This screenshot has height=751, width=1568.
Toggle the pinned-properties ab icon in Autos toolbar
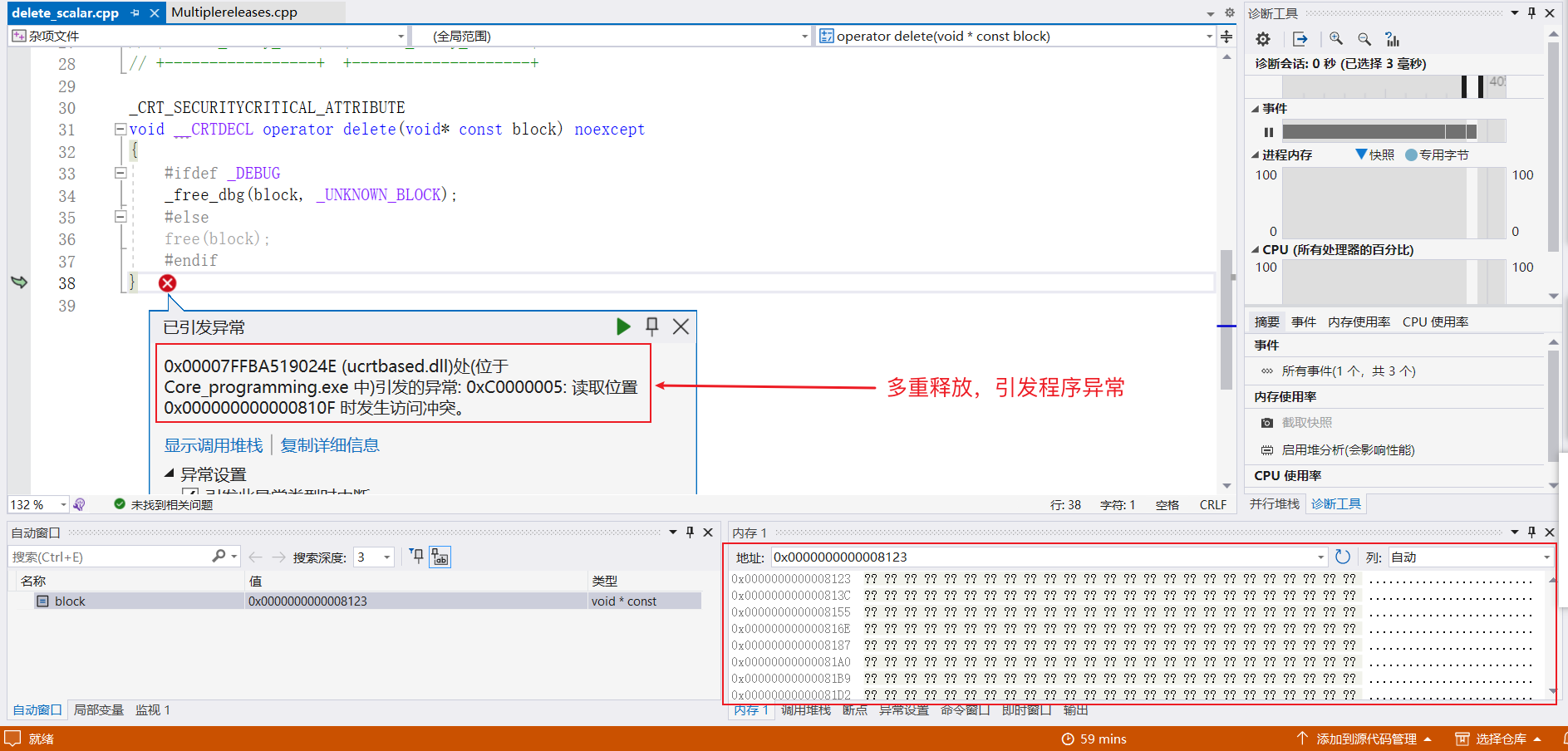[440, 557]
